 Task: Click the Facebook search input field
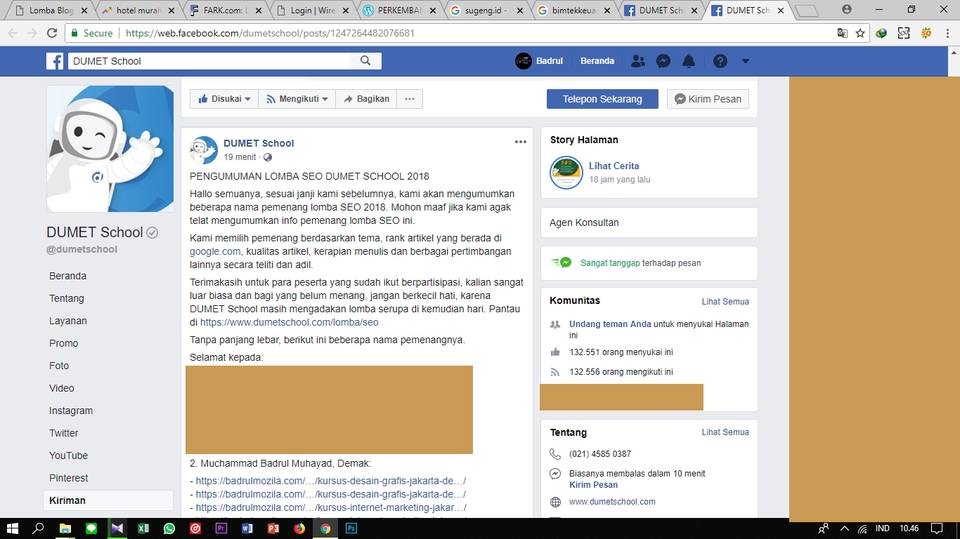209,61
